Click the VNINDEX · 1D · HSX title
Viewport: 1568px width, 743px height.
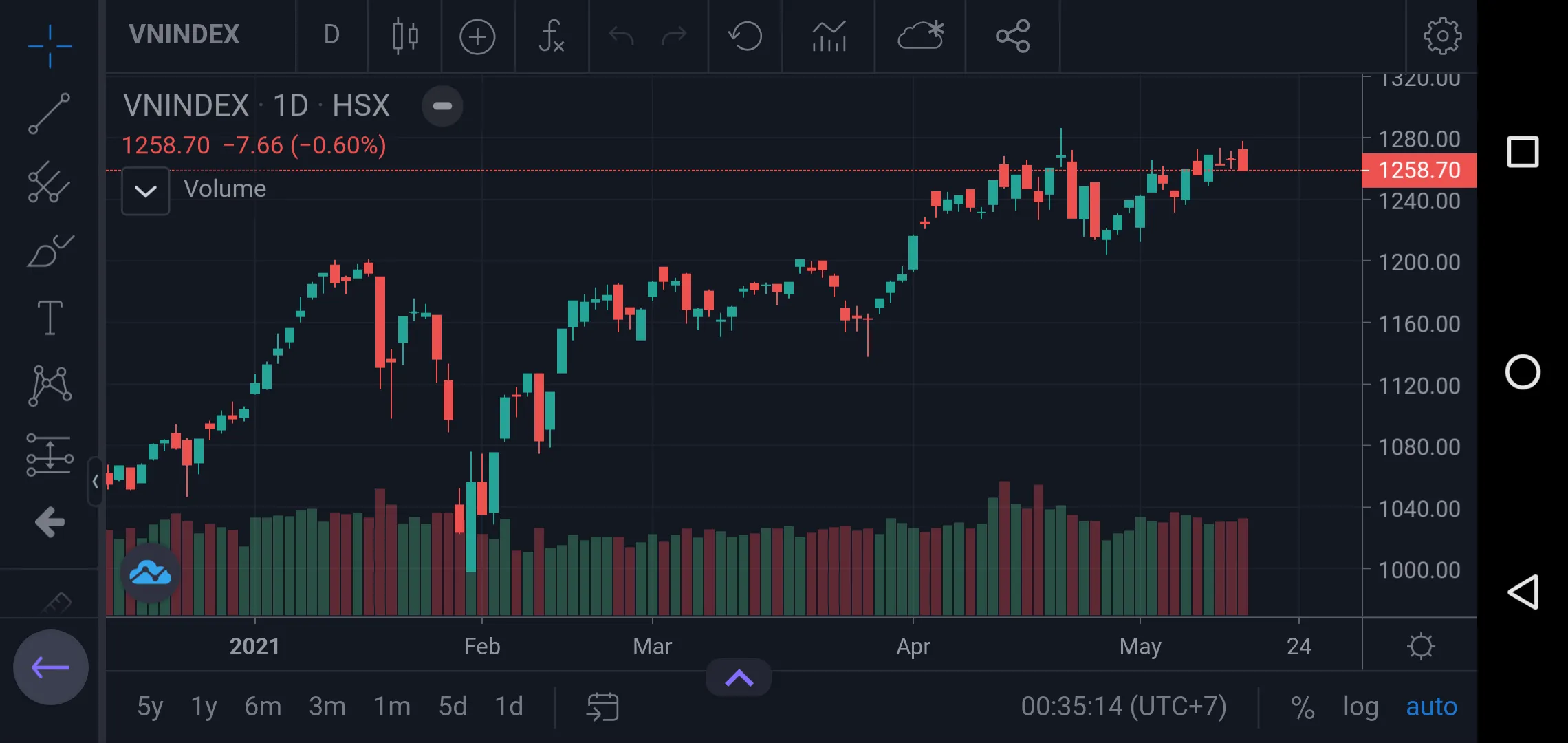pyautogui.click(x=257, y=105)
